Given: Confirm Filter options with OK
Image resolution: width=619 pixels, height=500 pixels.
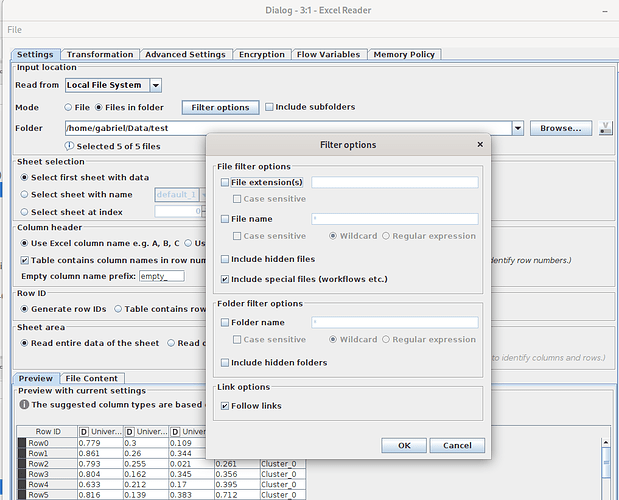Looking at the screenshot, I should coord(404,446).
